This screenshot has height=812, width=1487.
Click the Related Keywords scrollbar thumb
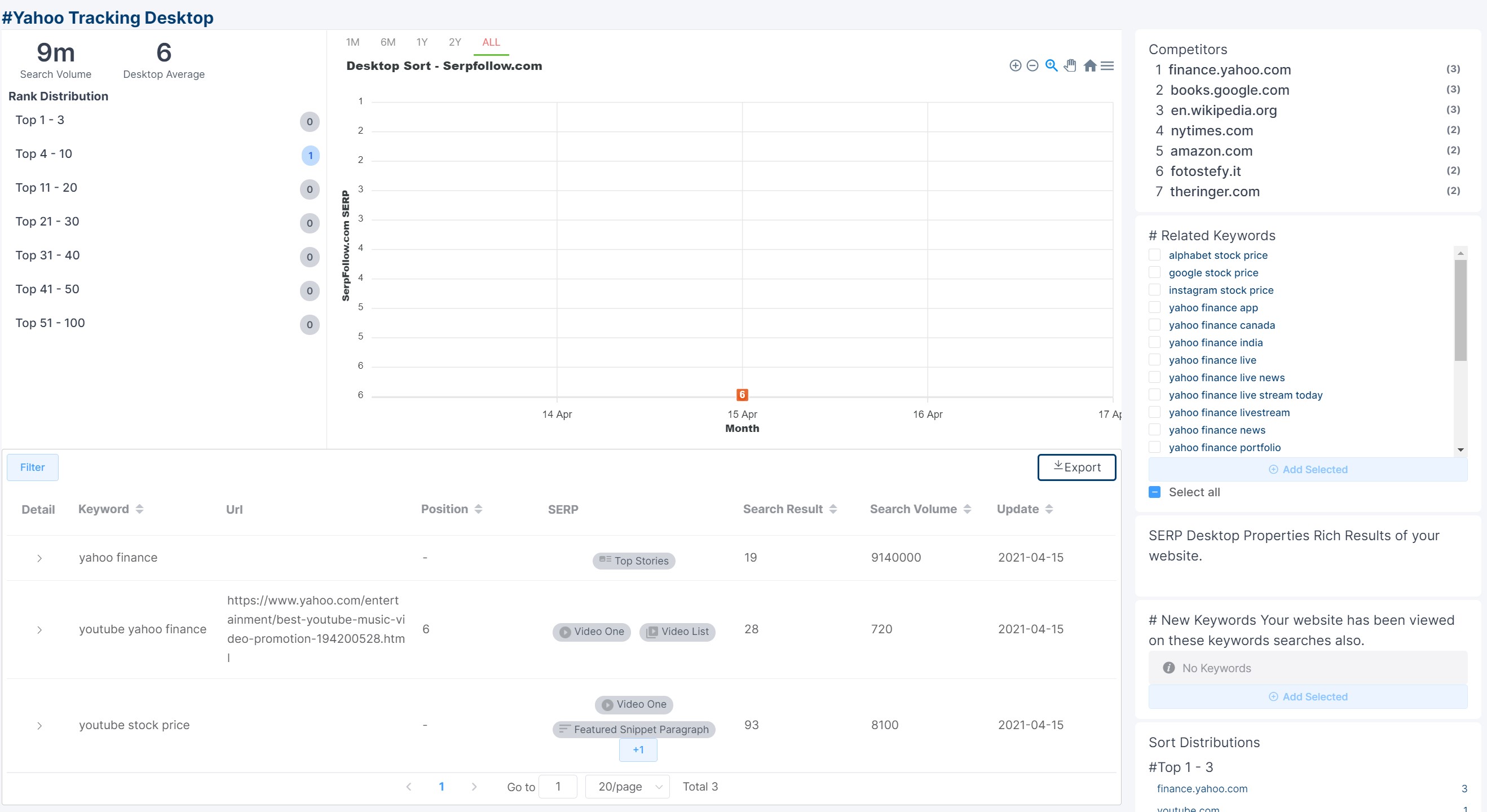1460,311
